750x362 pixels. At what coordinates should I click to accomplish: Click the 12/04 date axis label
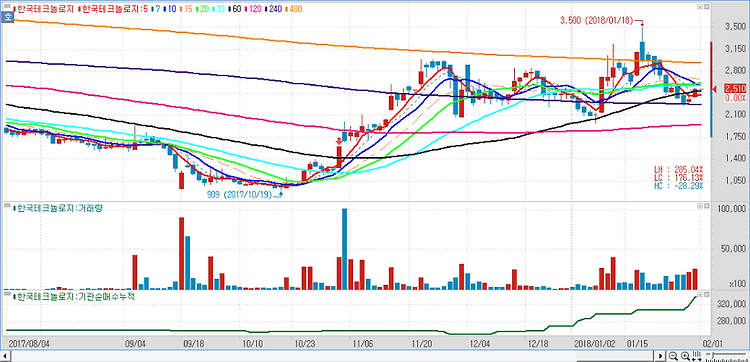click(x=480, y=343)
